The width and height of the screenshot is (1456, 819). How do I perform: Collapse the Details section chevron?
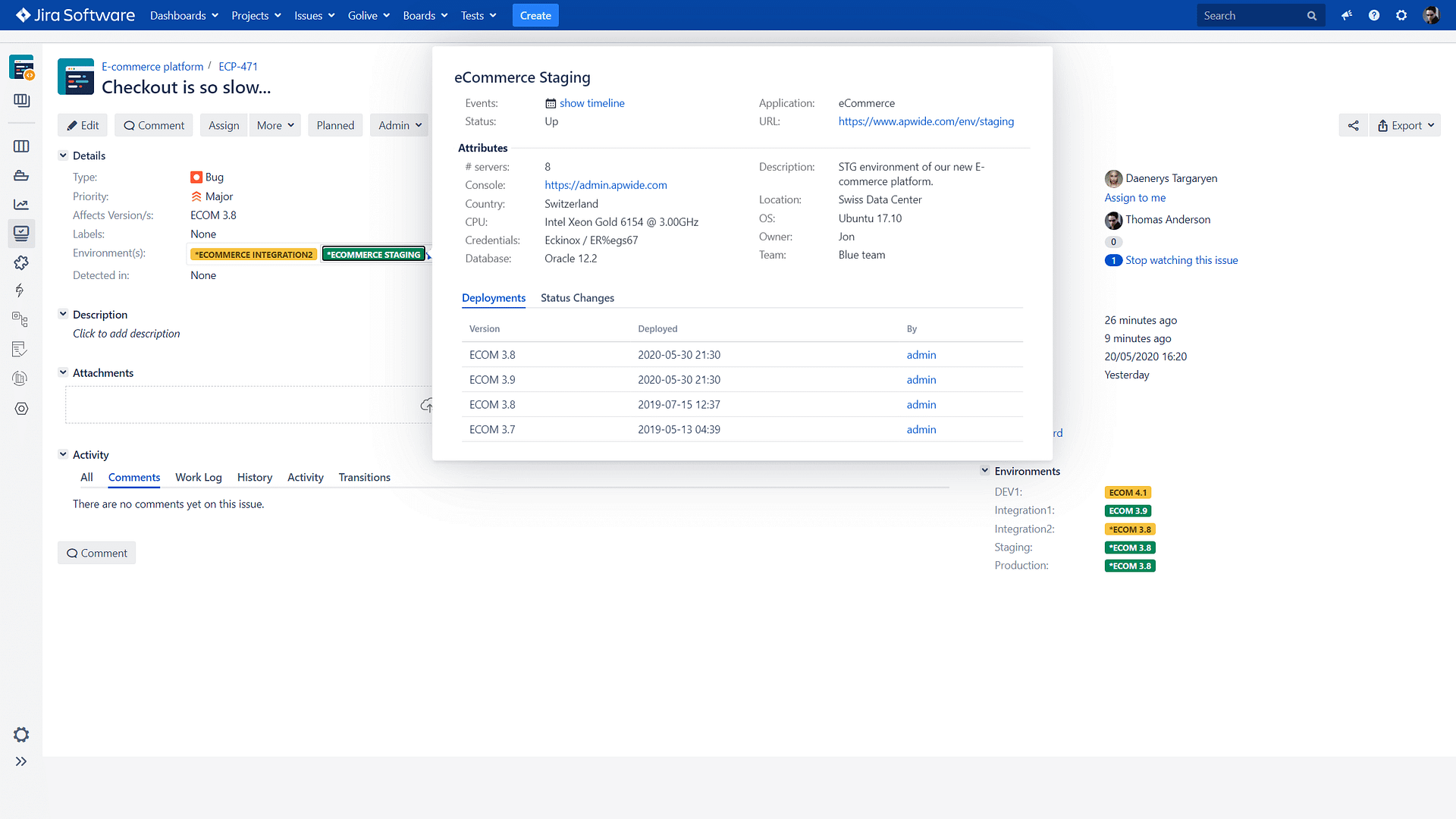(63, 155)
